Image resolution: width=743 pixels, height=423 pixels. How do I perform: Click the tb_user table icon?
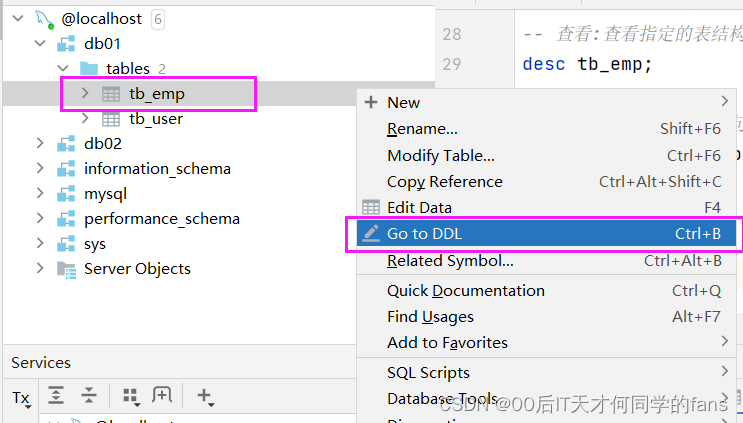pyautogui.click(x=111, y=119)
